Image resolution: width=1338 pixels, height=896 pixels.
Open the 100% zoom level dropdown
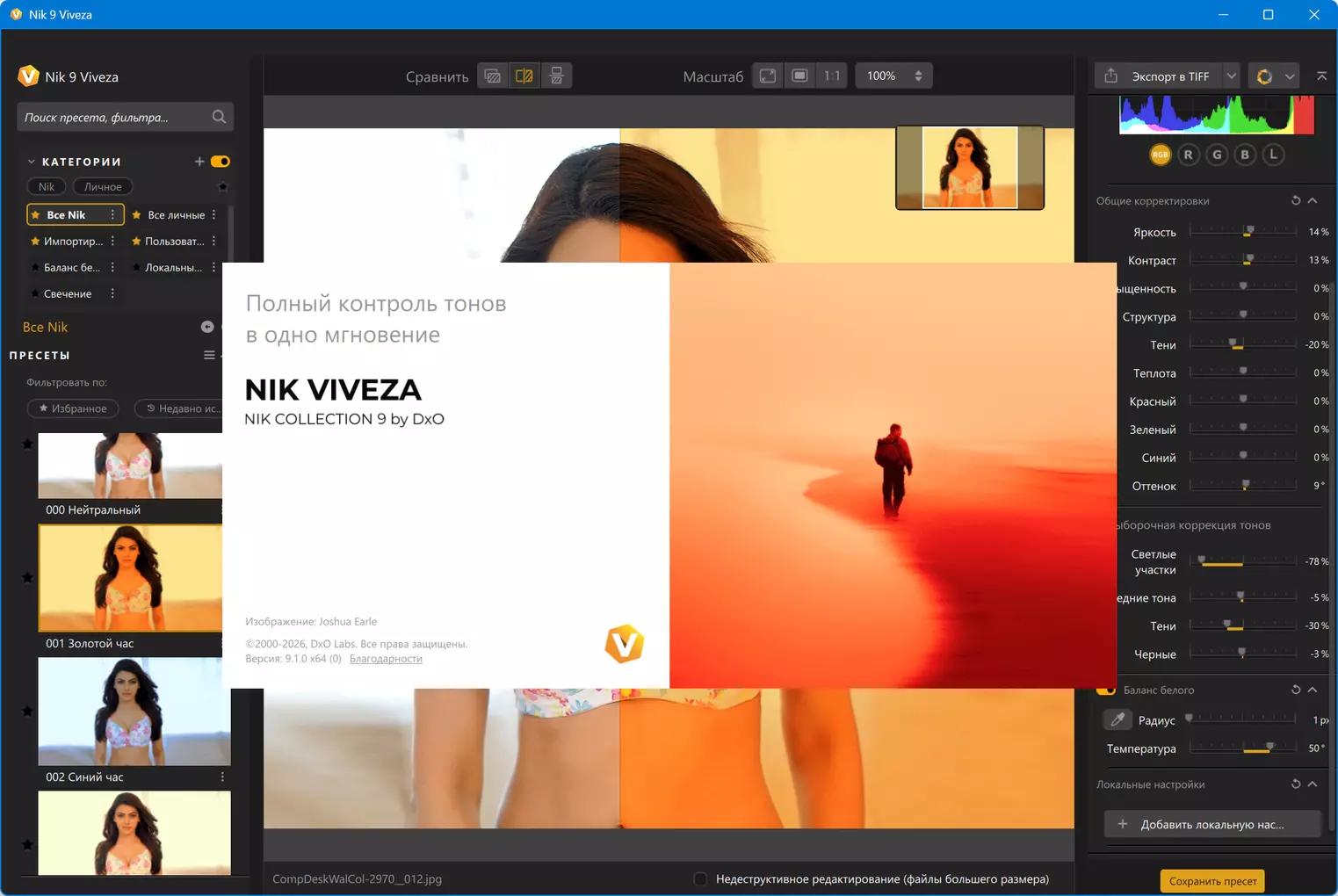pos(893,76)
